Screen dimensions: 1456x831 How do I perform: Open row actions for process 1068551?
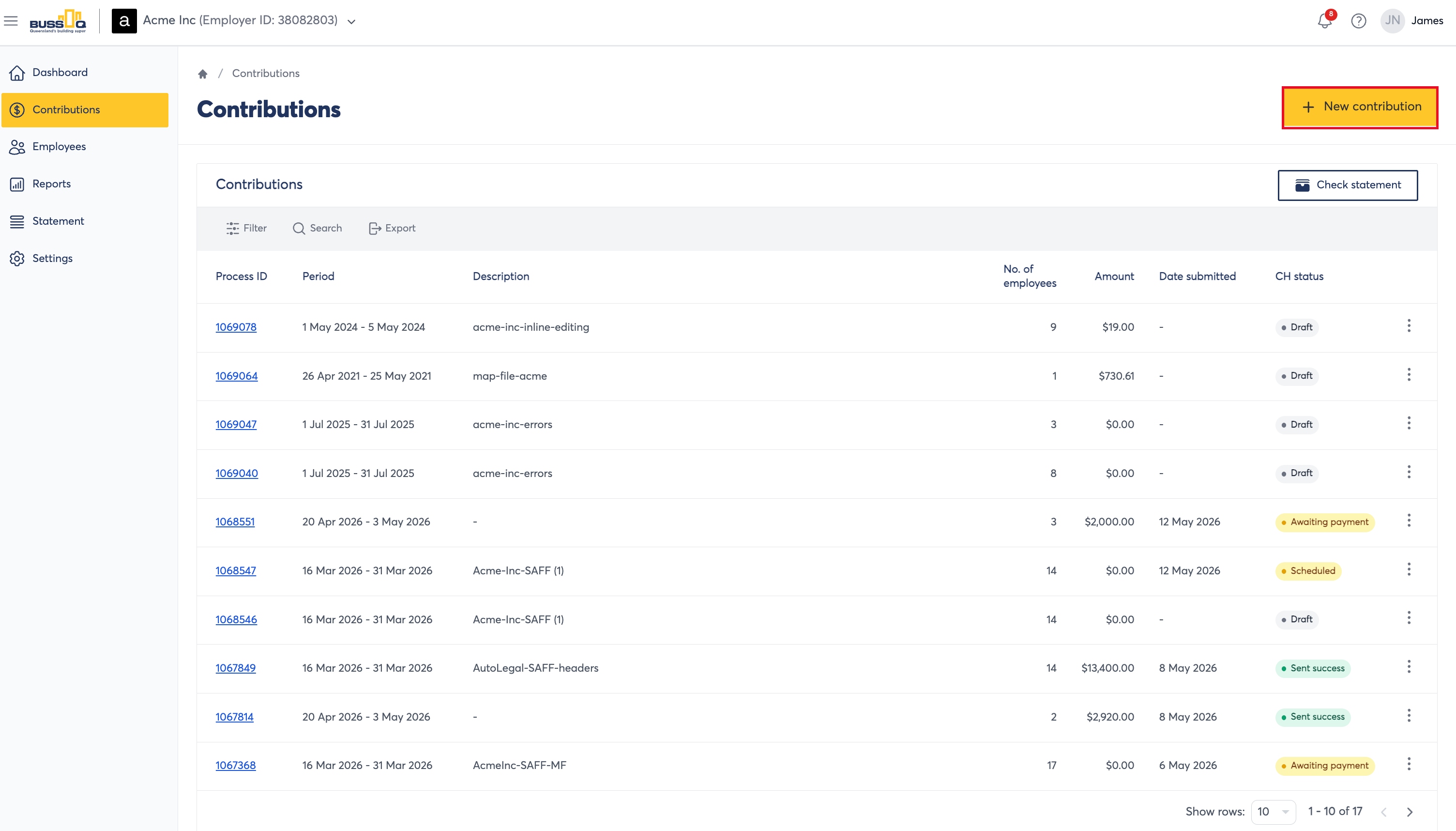click(x=1409, y=521)
